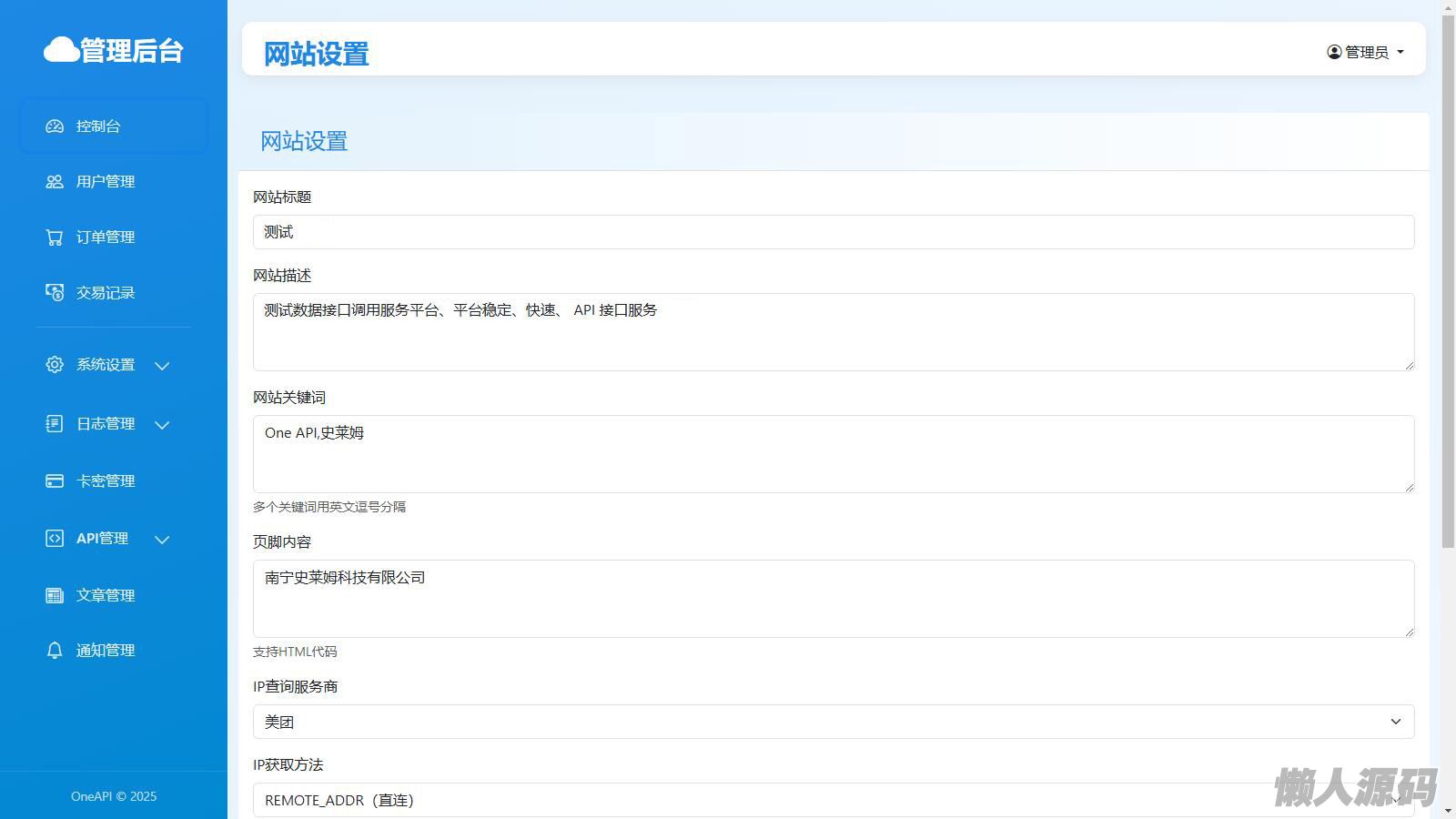Click the bell icon for 通知管理
The width and height of the screenshot is (1456, 819).
55,651
